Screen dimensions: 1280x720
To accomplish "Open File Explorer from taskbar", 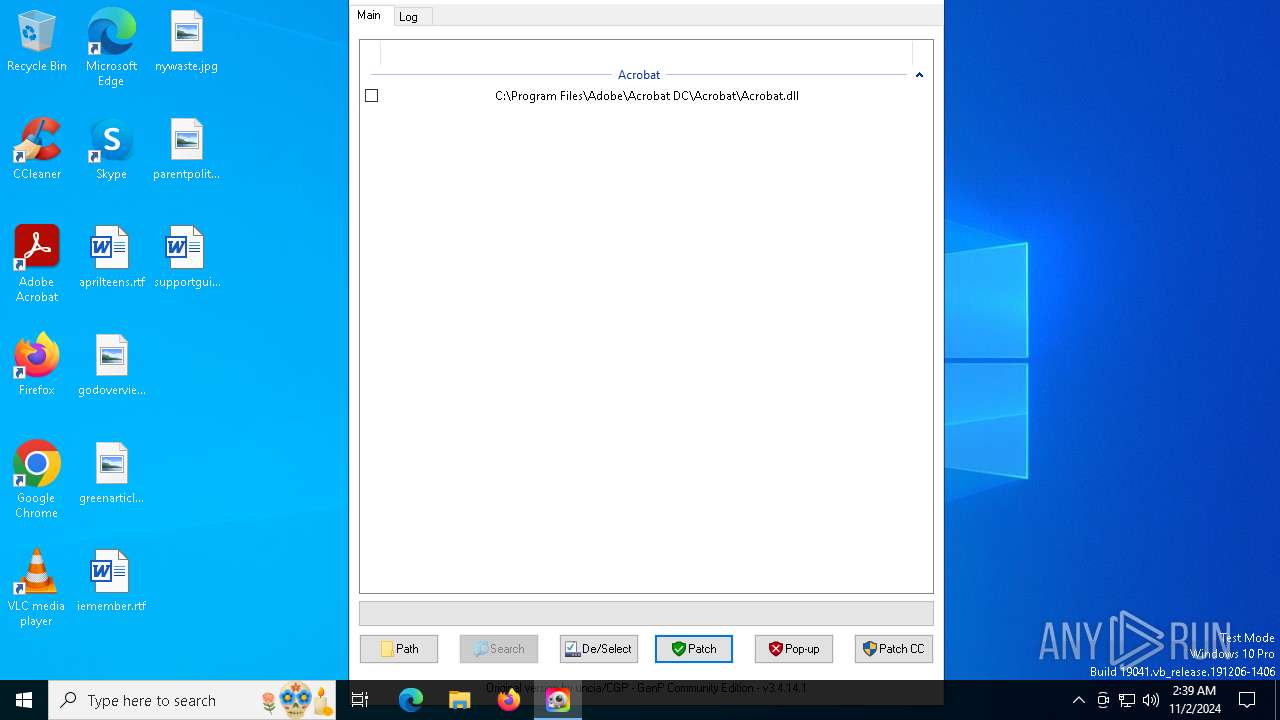I will (x=460, y=700).
